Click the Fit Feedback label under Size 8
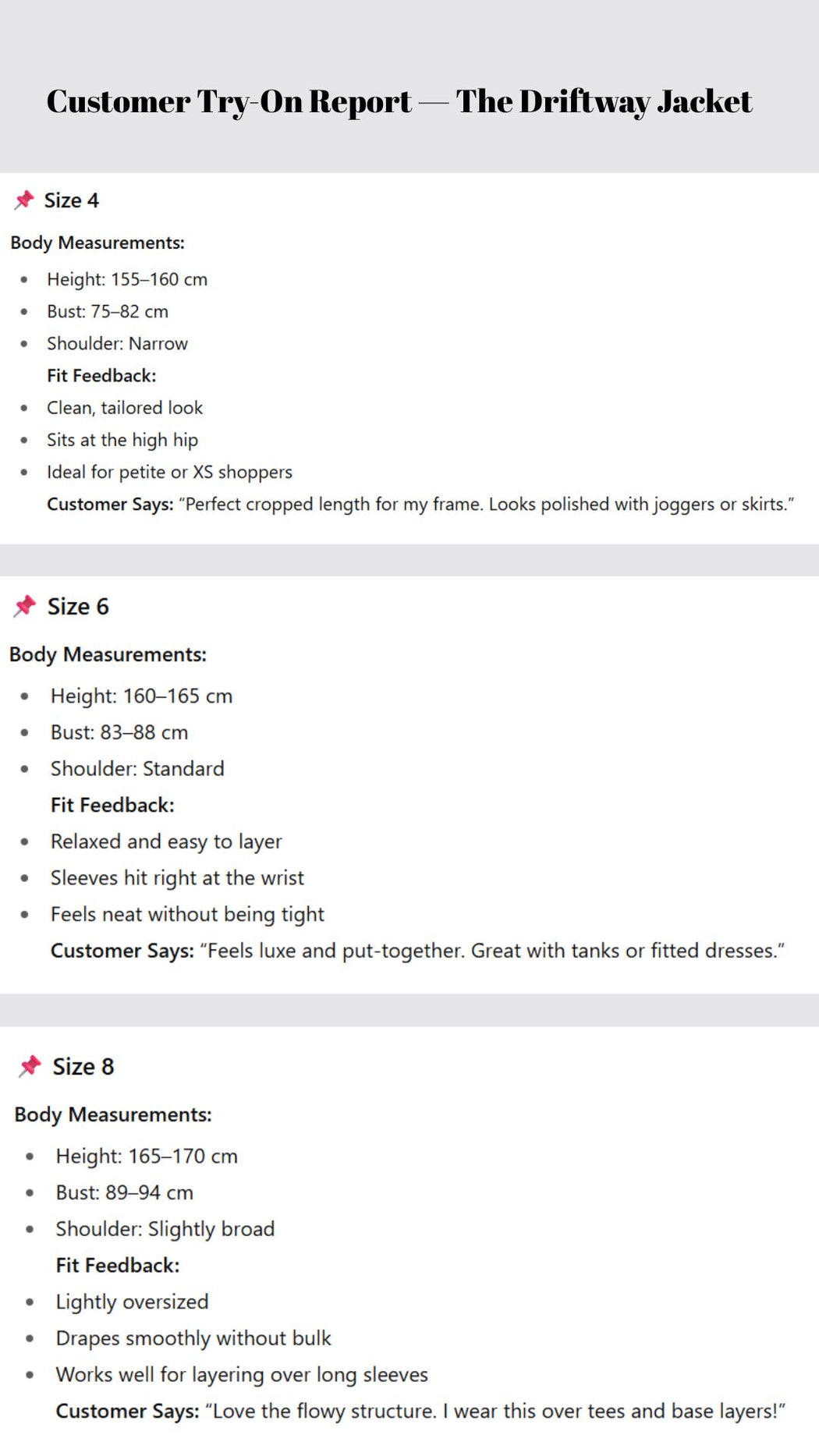Screen dimensions: 819x1456 [118, 1265]
